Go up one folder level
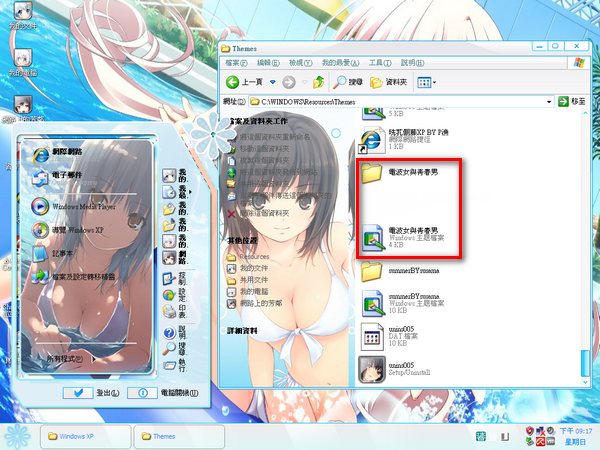The width and height of the screenshot is (600, 450). (318, 82)
